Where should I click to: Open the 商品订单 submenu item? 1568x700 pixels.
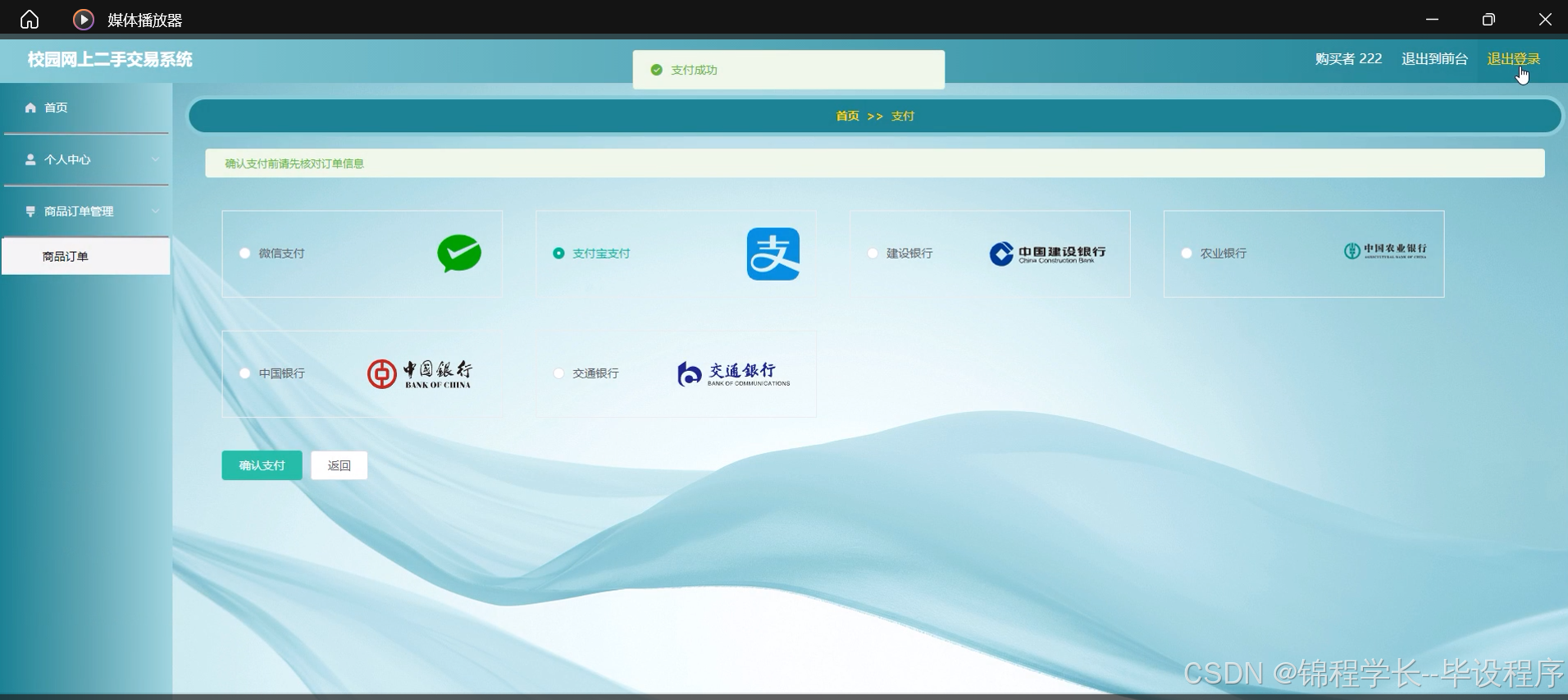[x=86, y=256]
